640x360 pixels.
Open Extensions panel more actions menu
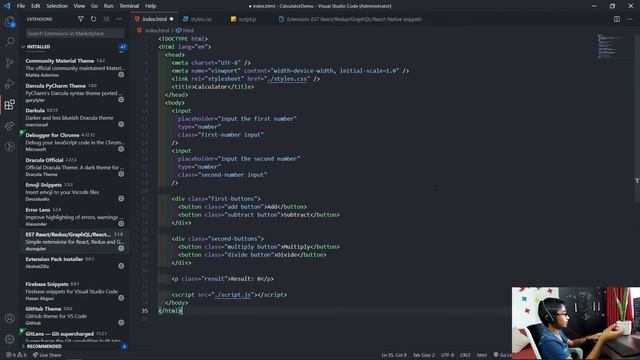click(119, 19)
